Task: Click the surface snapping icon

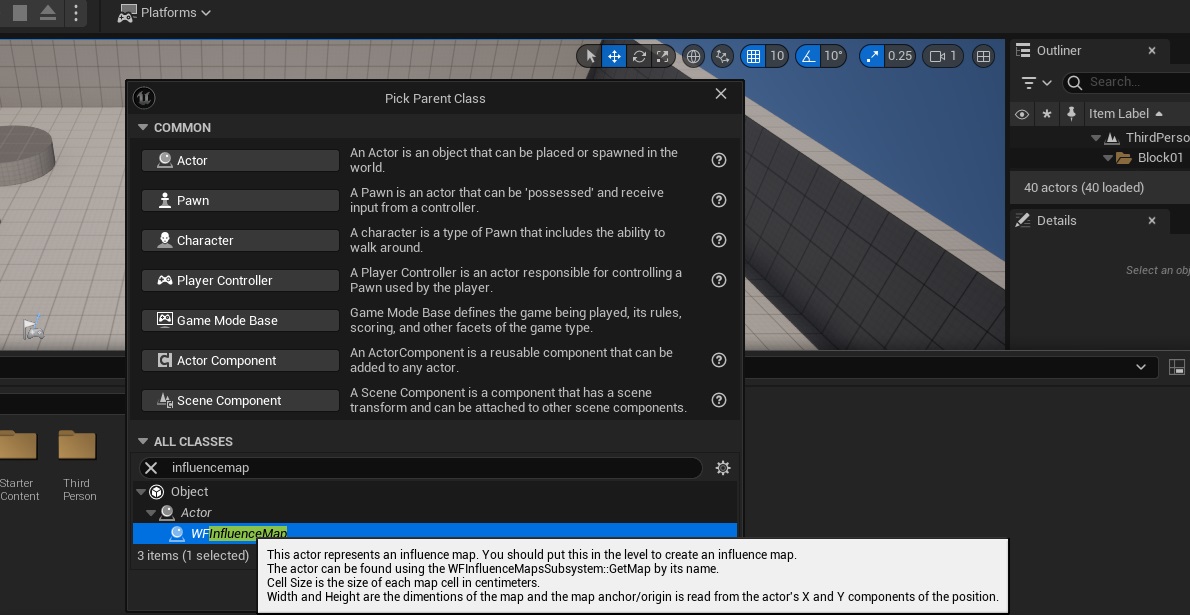Action: [722, 56]
